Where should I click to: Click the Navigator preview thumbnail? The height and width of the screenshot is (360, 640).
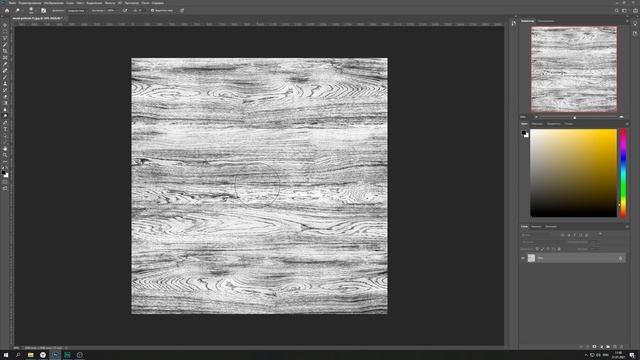[x=573, y=69]
